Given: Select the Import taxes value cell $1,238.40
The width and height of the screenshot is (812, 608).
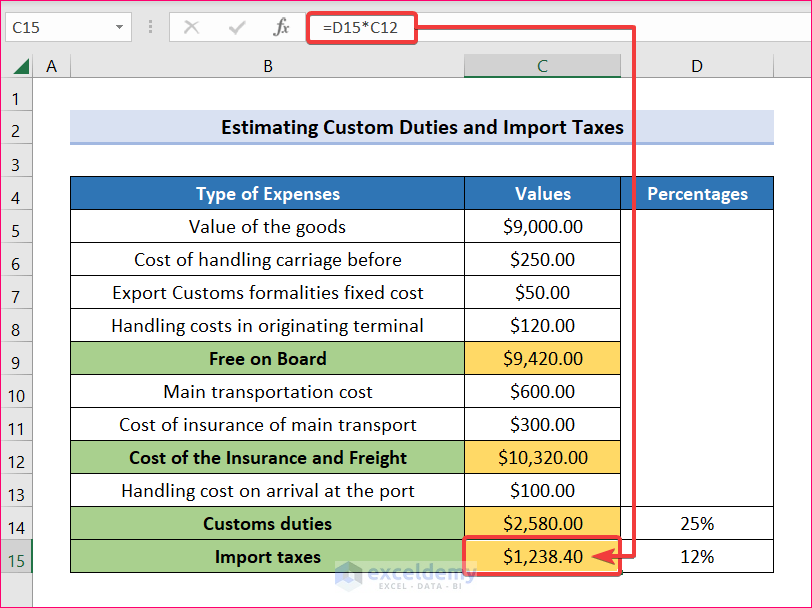Looking at the screenshot, I should (x=542, y=557).
